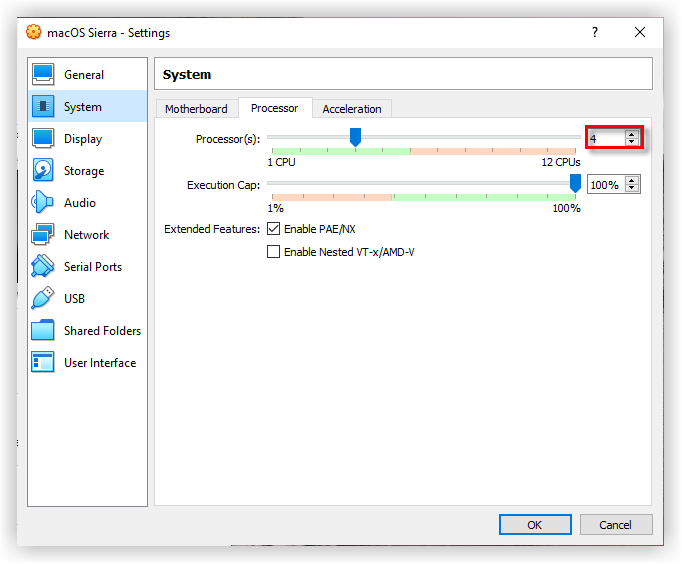
Task: Disable the Enable PAE/NX checkbox
Action: pos(273,229)
